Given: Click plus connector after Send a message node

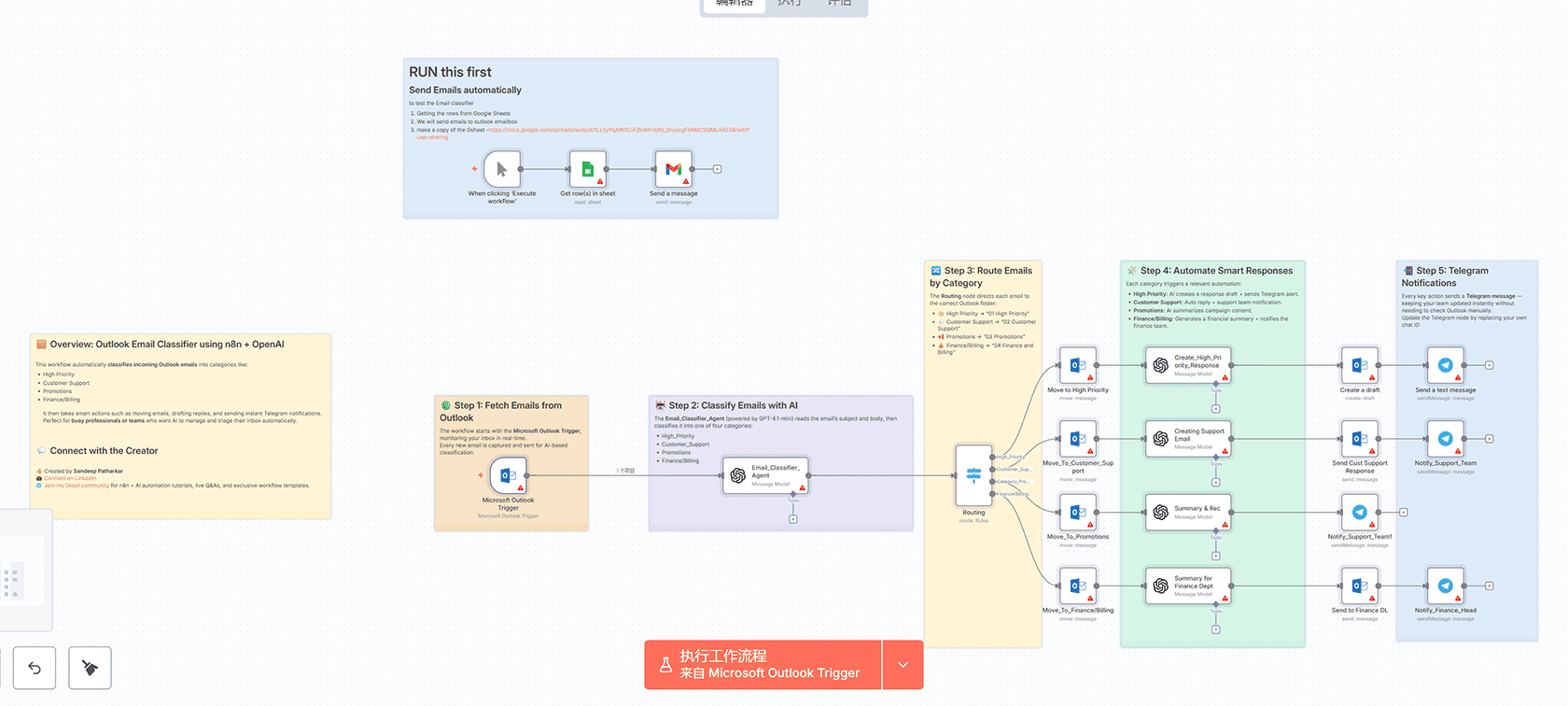Looking at the screenshot, I should [x=717, y=169].
